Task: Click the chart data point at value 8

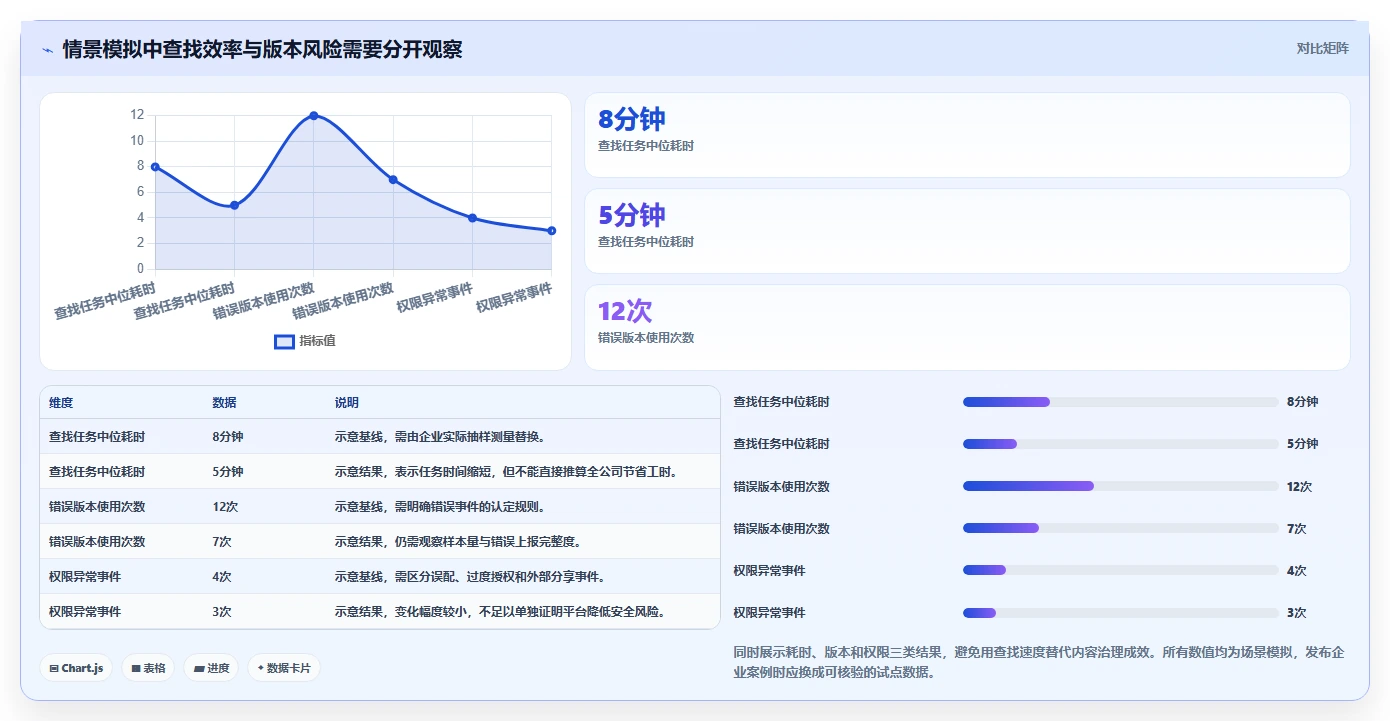Action: (x=155, y=167)
